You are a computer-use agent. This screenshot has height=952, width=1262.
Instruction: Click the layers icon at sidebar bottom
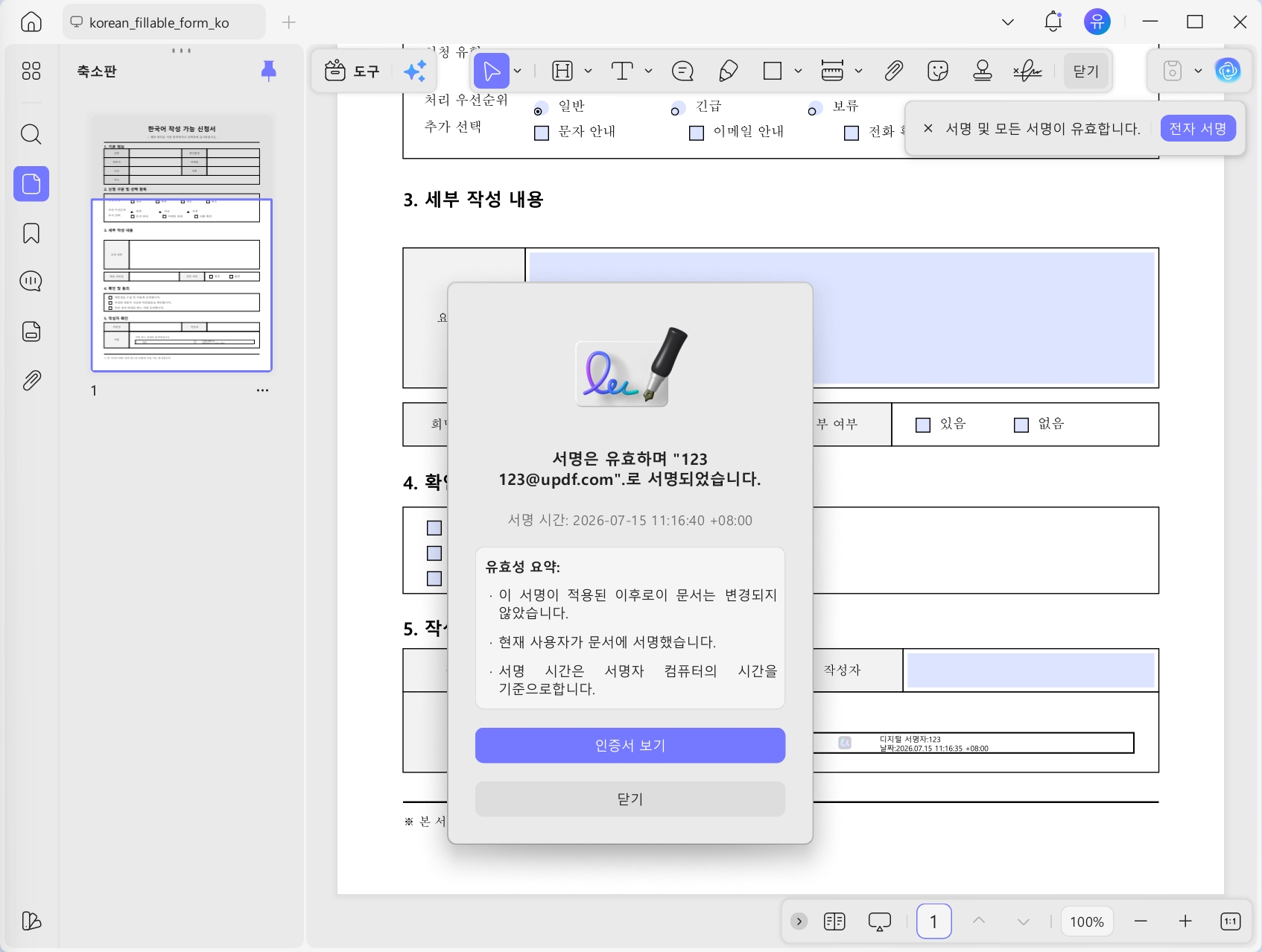point(31,921)
